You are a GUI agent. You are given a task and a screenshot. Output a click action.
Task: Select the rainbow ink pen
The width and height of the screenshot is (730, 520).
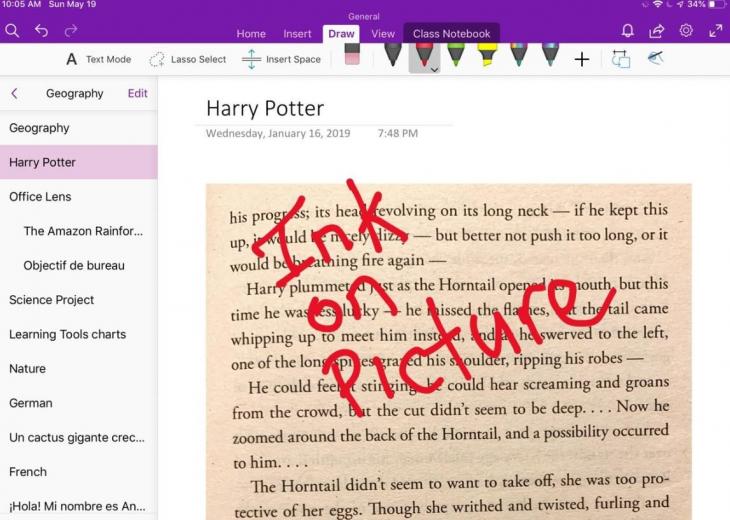tap(519, 55)
